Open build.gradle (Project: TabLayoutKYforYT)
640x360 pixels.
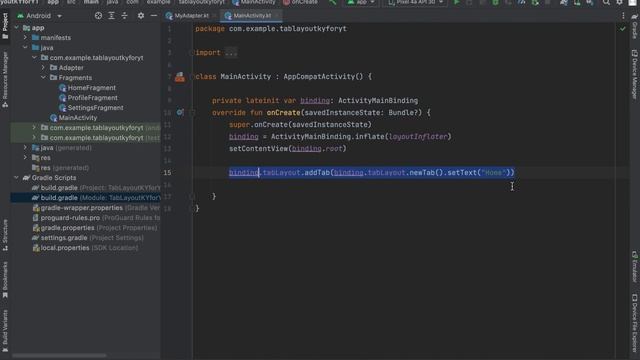96,188
